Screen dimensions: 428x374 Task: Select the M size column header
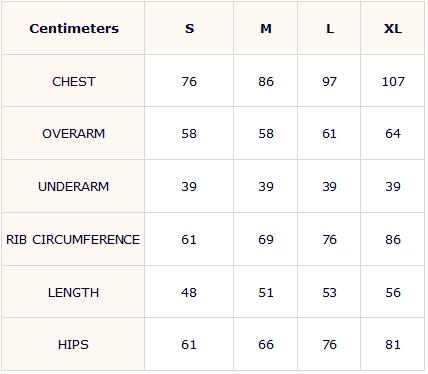coord(266,29)
